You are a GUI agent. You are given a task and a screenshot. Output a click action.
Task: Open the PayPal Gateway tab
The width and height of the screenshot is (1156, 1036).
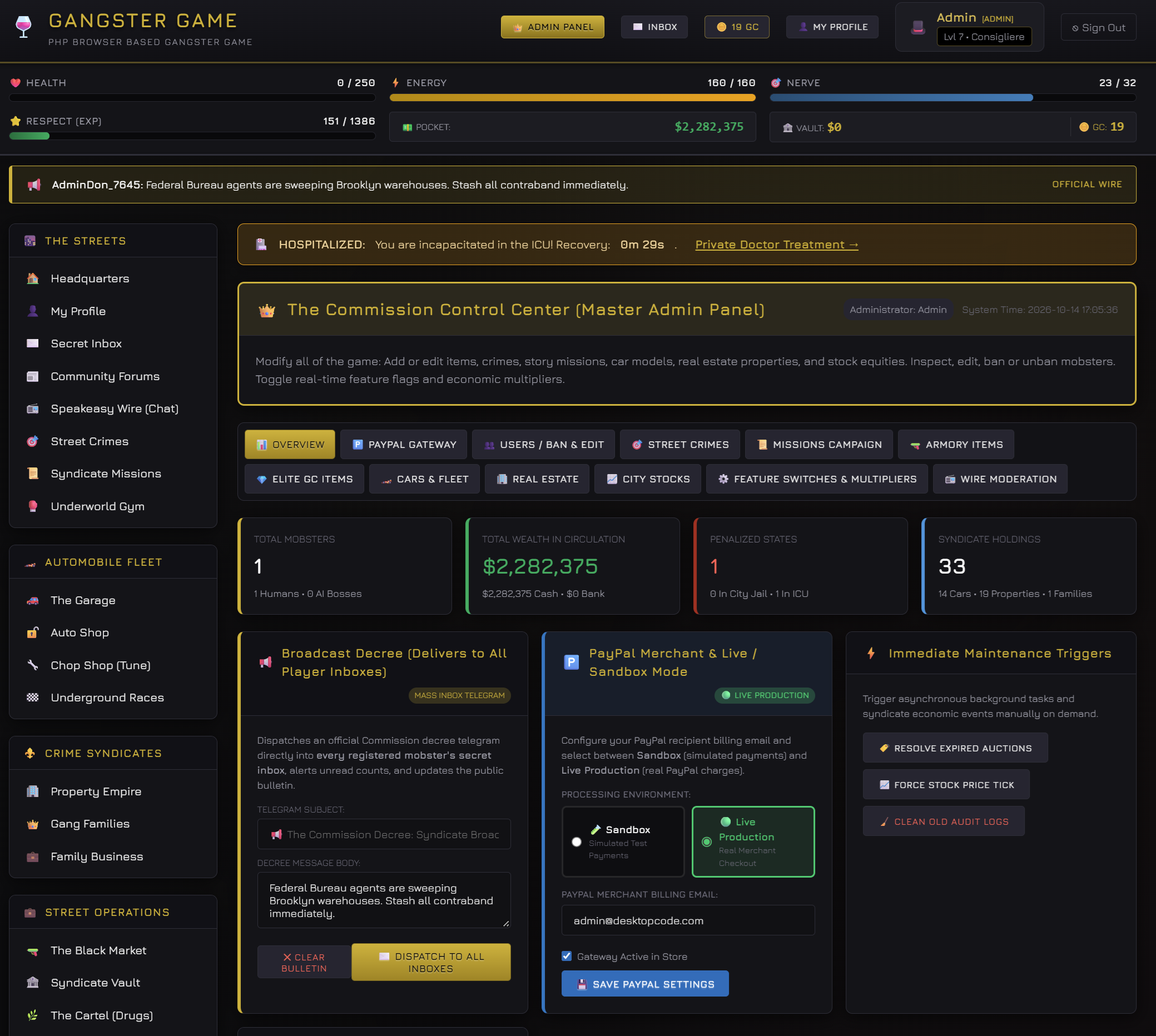[404, 445]
